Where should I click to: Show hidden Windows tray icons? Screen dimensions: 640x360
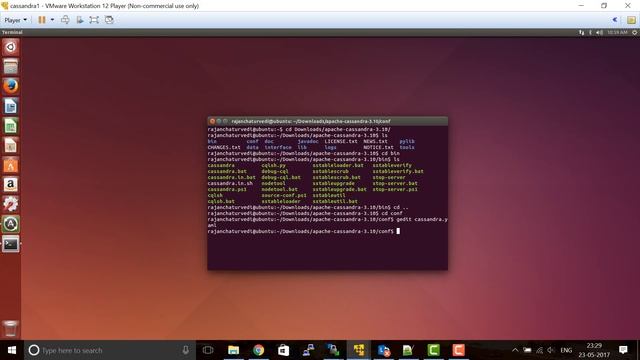515,350
